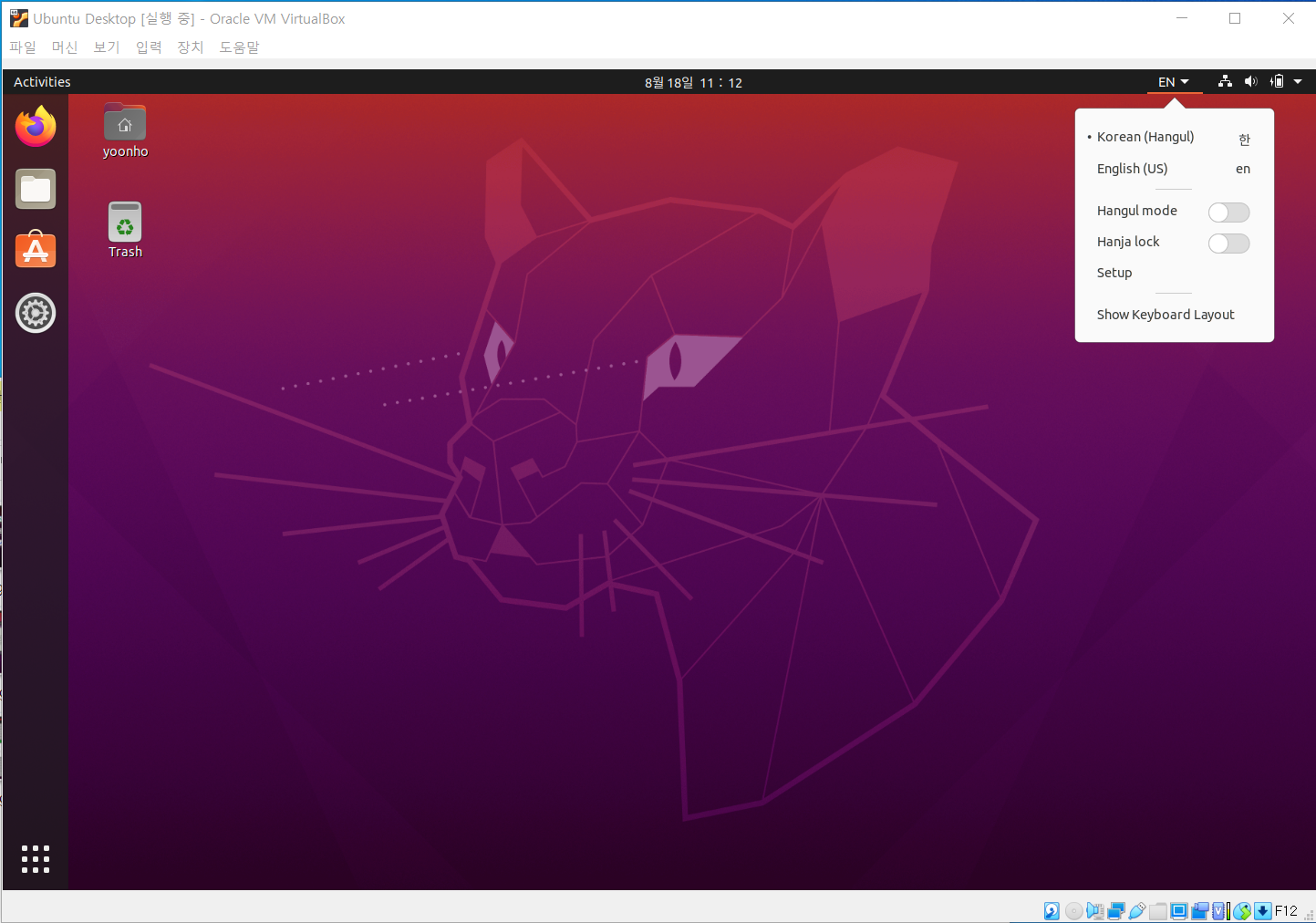The image size is (1316, 923).
Task: Select the yoonho home folder icon
Action: [125, 131]
